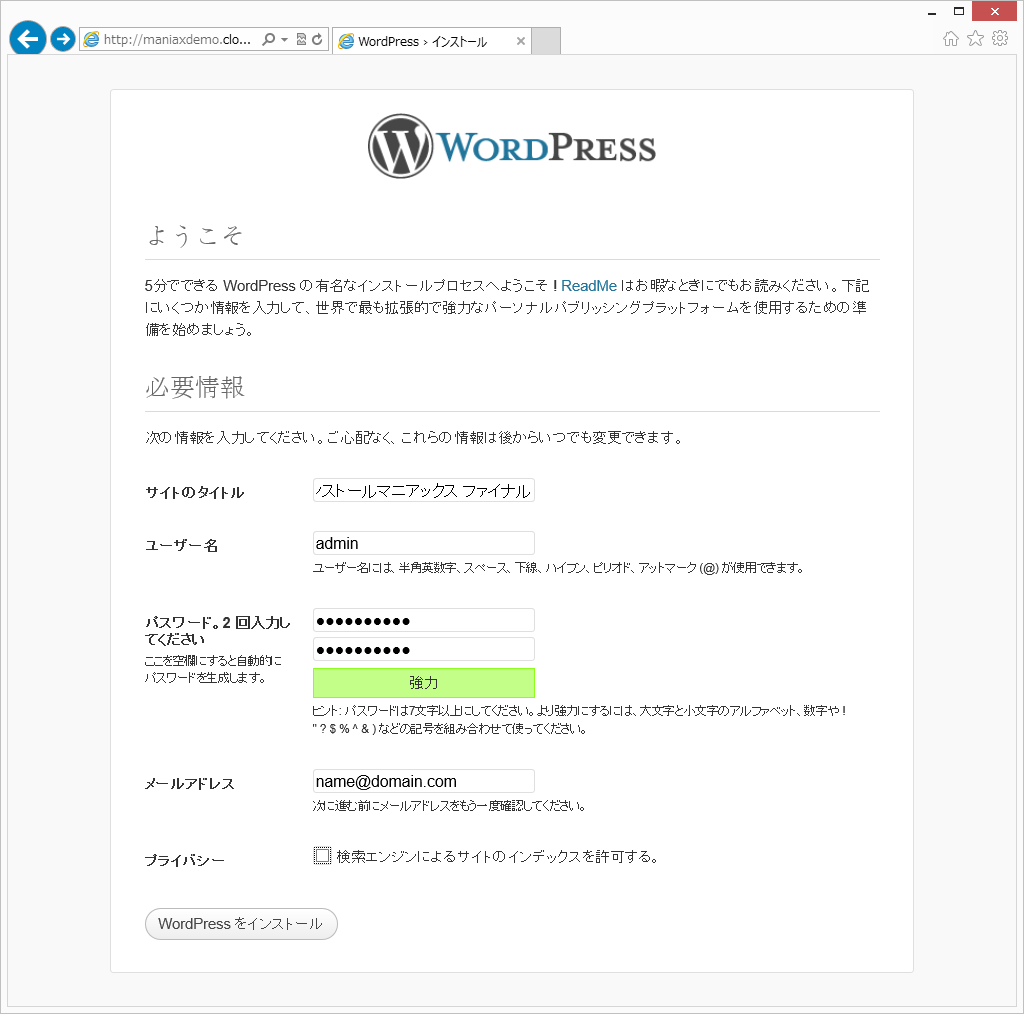Click the second password confirmation field
This screenshot has width=1024, height=1014.
coord(424,650)
